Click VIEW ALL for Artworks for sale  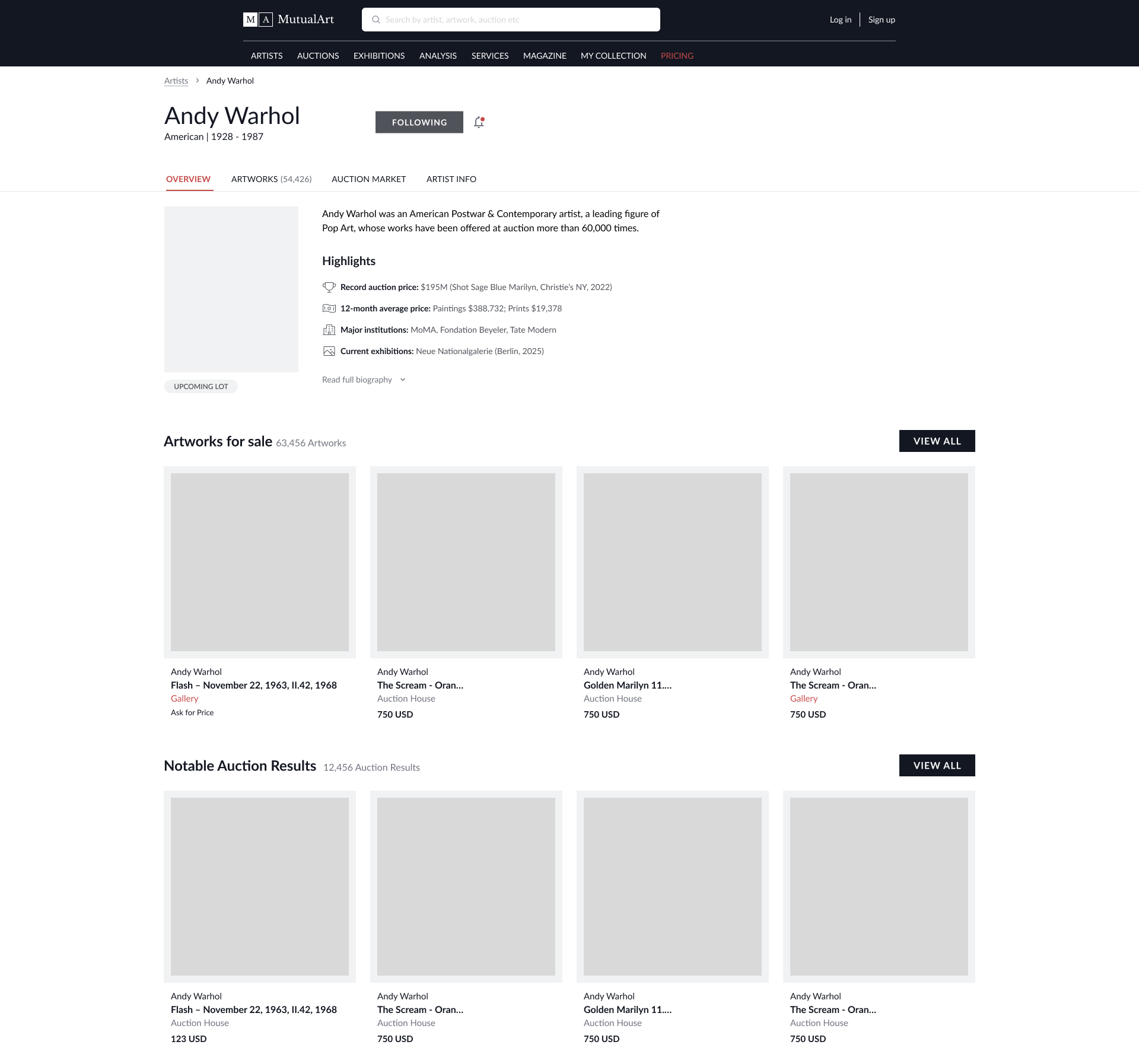(937, 441)
